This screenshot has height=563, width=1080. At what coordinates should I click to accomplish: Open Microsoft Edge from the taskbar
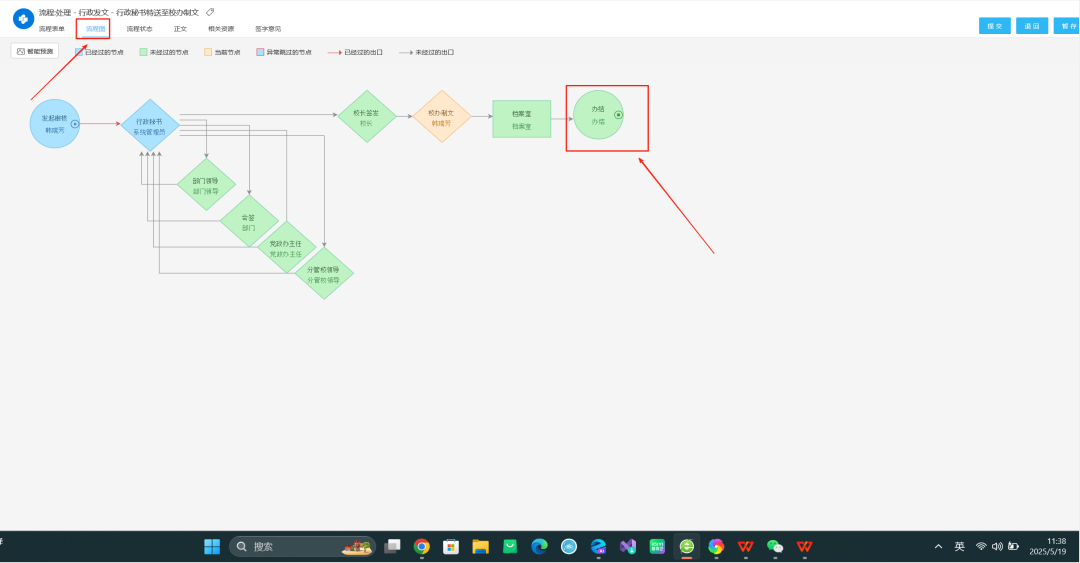pos(539,546)
